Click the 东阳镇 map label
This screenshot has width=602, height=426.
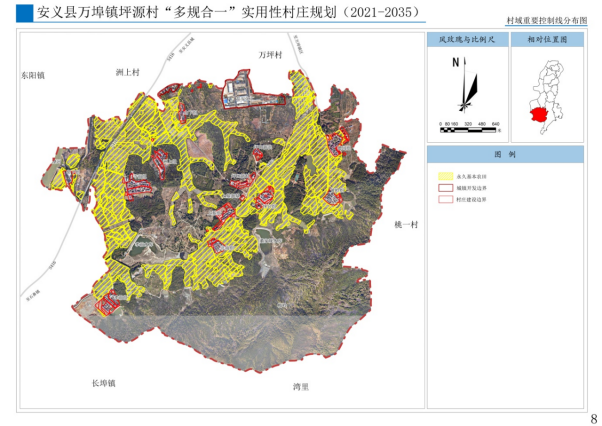pyautogui.click(x=33, y=75)
